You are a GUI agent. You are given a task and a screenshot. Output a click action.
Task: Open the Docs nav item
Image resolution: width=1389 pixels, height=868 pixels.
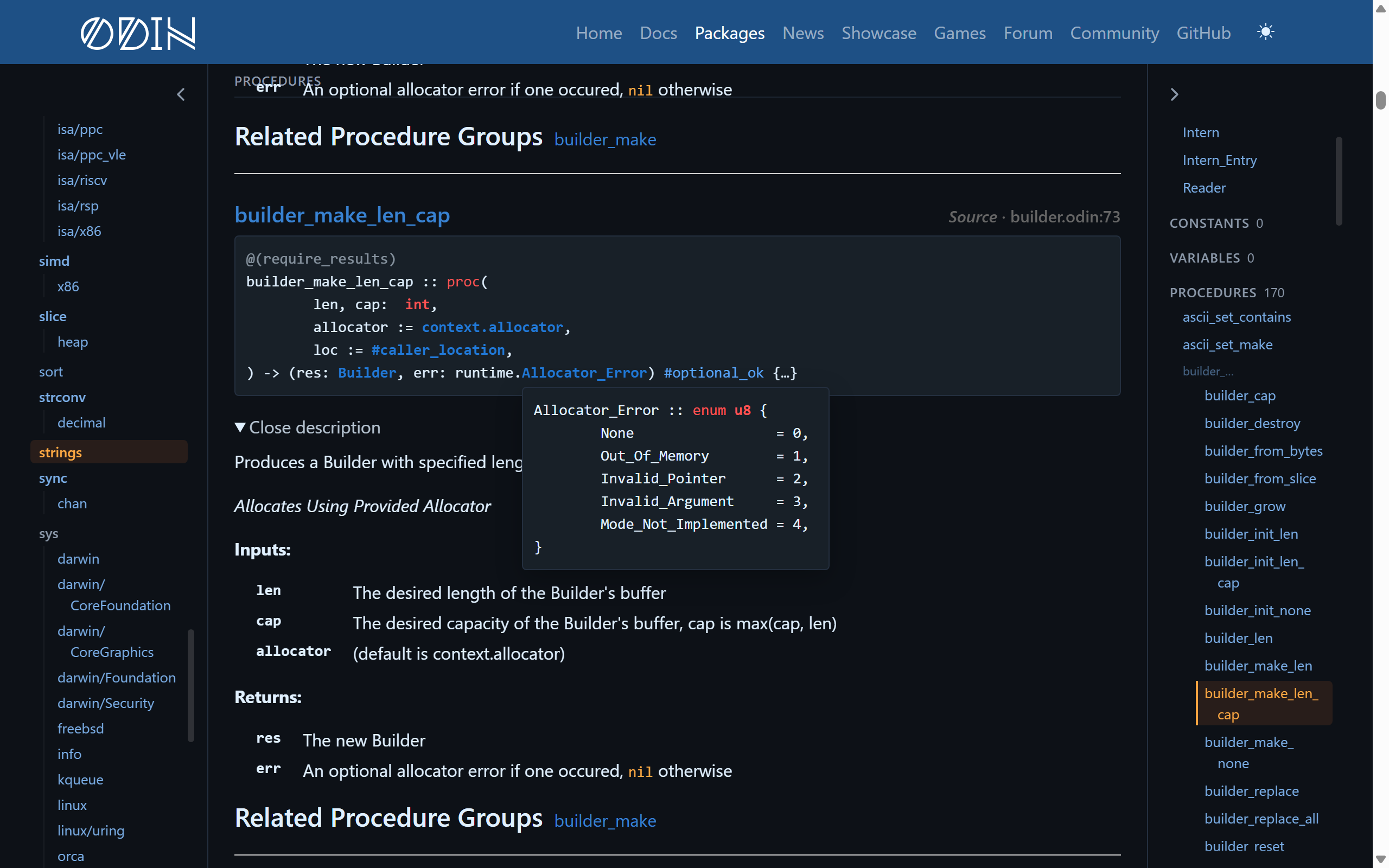coord(658,33)
